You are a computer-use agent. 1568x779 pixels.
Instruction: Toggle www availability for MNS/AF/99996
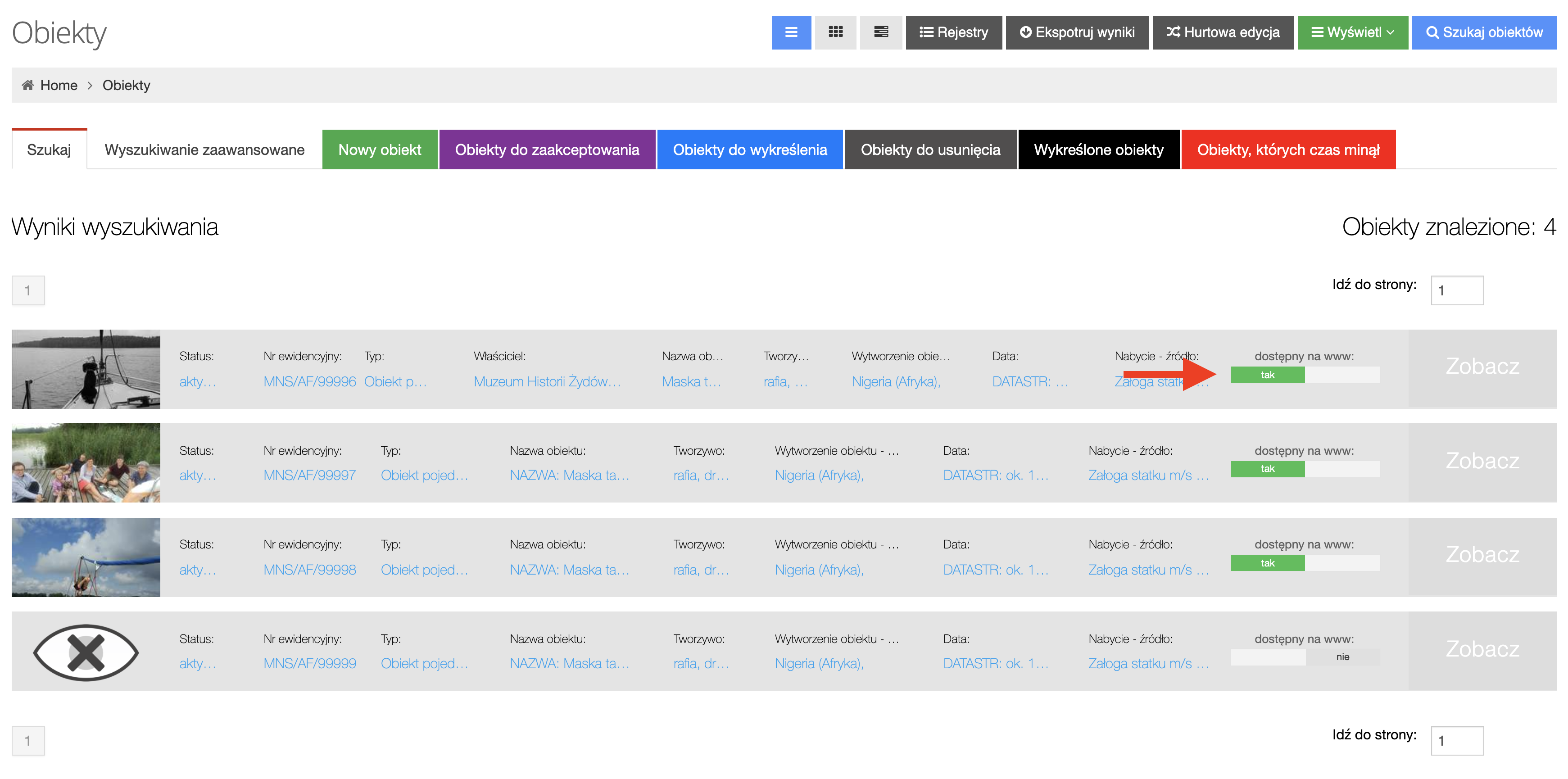(x=1305, y=375)
